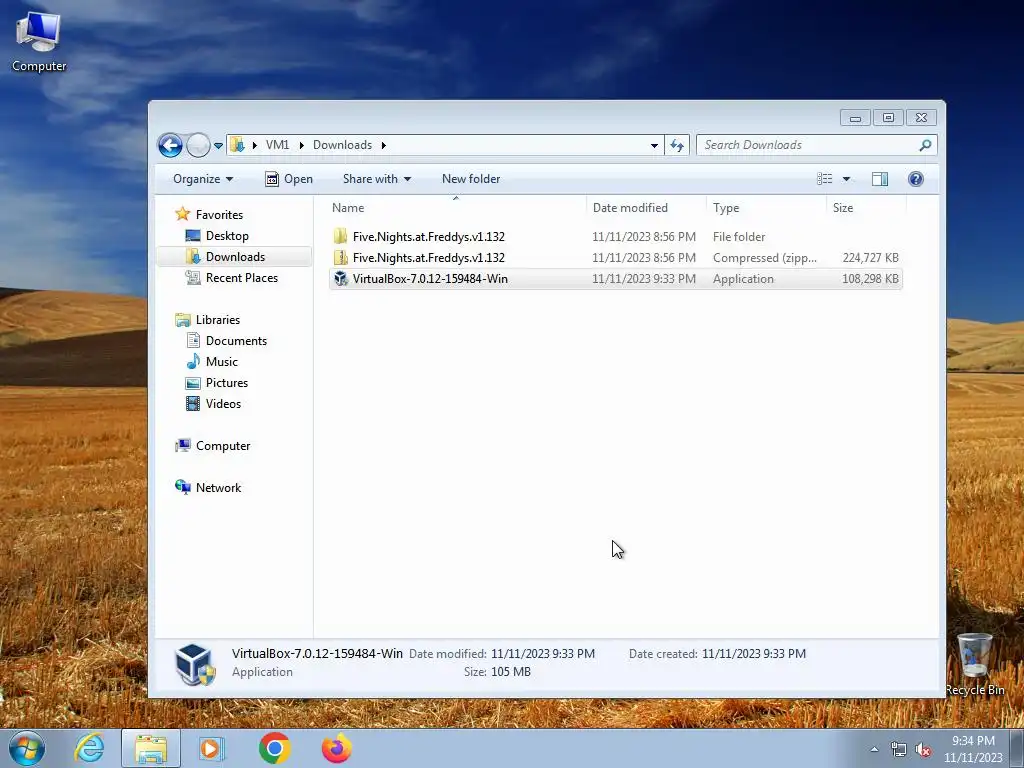Change view using the view icon
Screen dimensions: 1024x768
pos(825,179)
